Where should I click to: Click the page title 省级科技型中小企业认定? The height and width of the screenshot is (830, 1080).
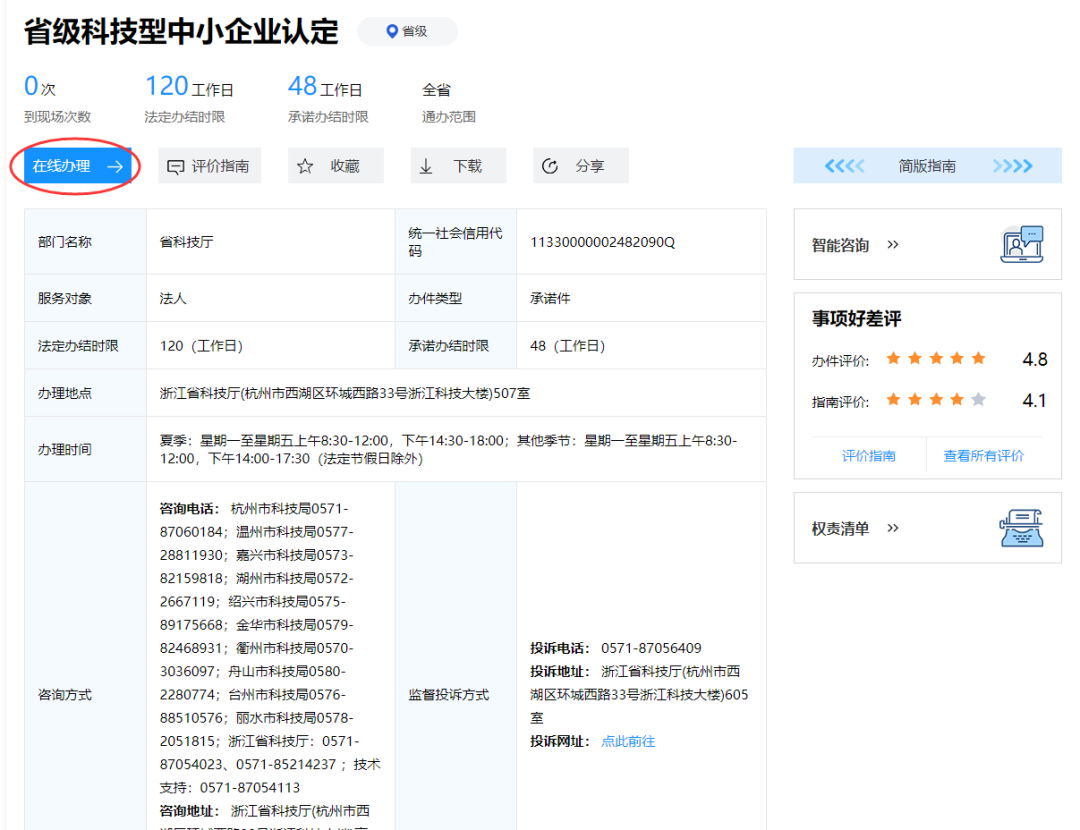coord(181,31)
